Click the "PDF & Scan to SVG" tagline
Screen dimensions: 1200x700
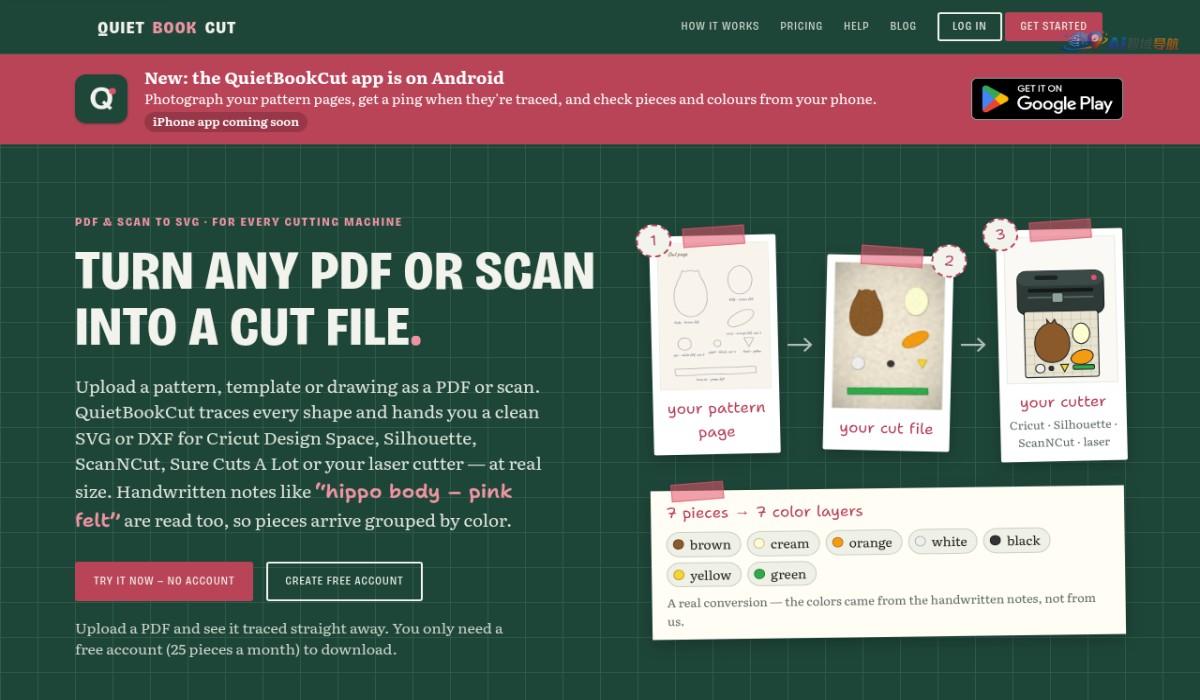tap(238, 222)
